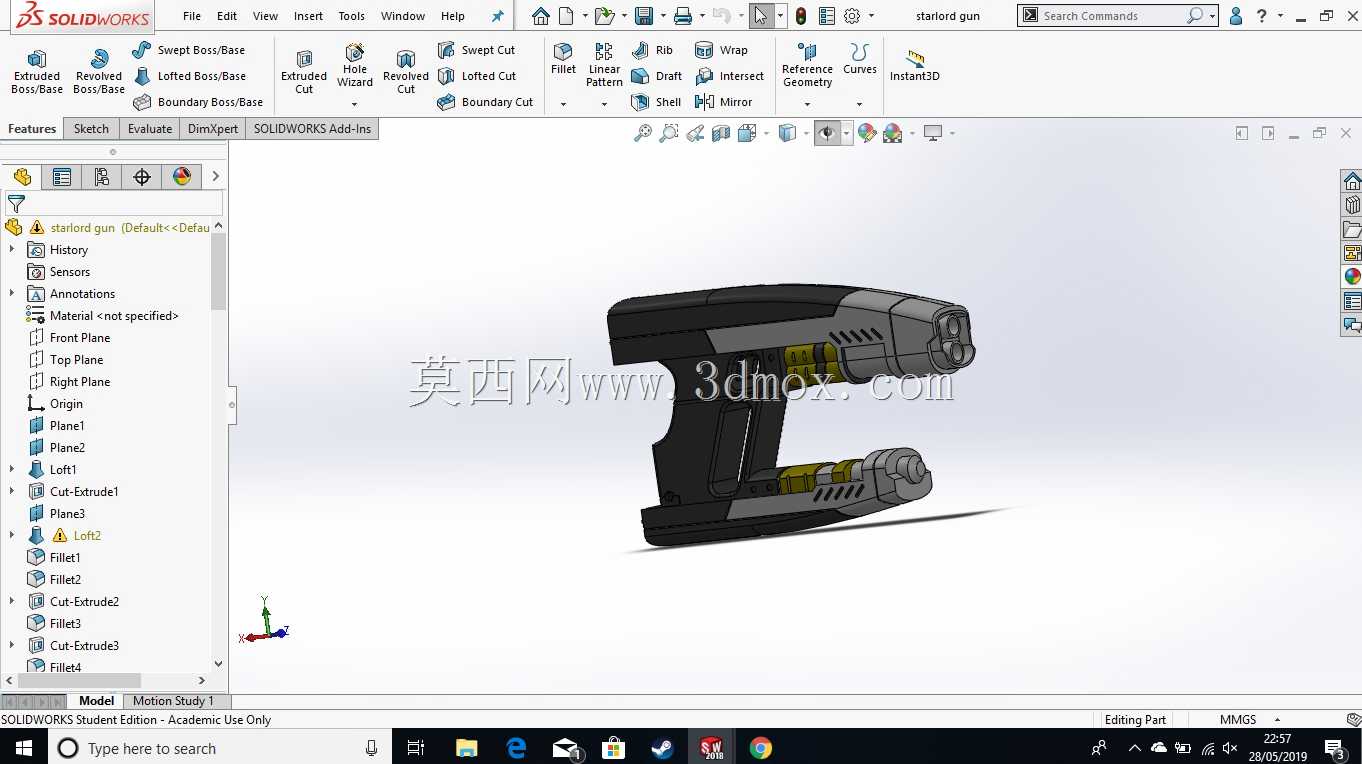Open the Insert menu

pos(308,16)
